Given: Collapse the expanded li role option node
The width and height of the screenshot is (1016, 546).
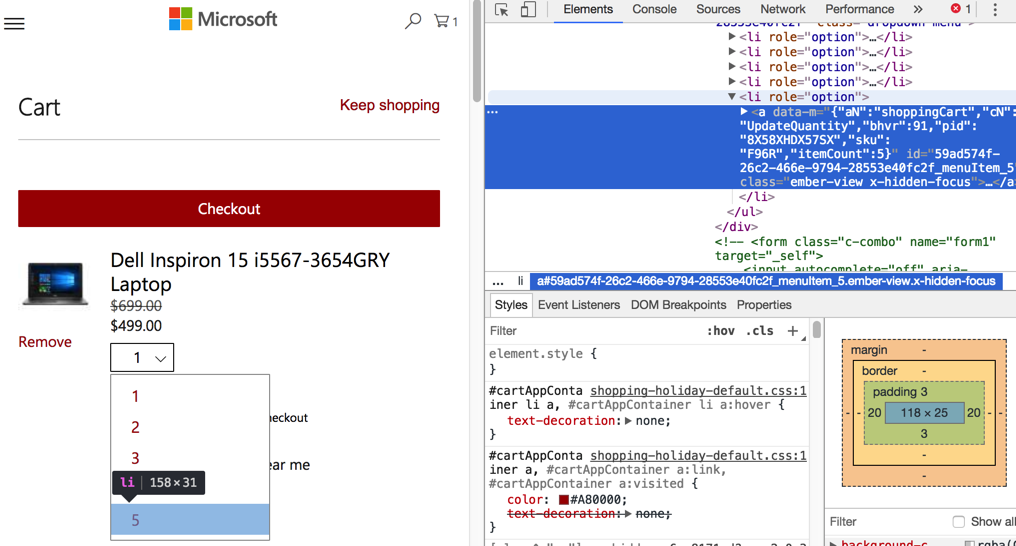Looking at the screenshot, I should [x=732, y=97].
